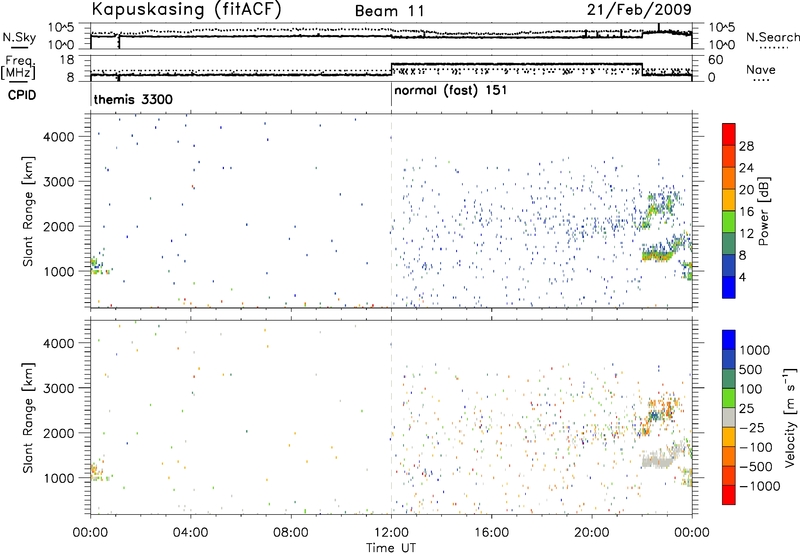Image resolution: width=800 pixels, height=554 pixels.
Task: Click the 'Freq. [MHz]' axis label
Action: (20, 67)
